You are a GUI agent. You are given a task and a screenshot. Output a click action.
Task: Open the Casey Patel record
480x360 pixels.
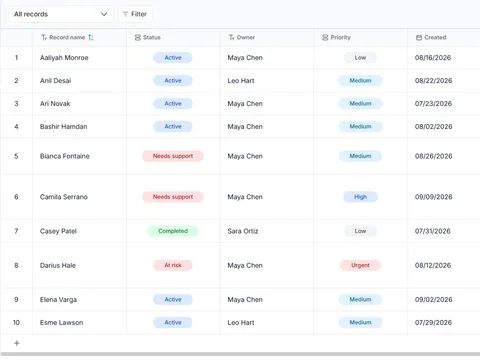(x=58, y=231)
